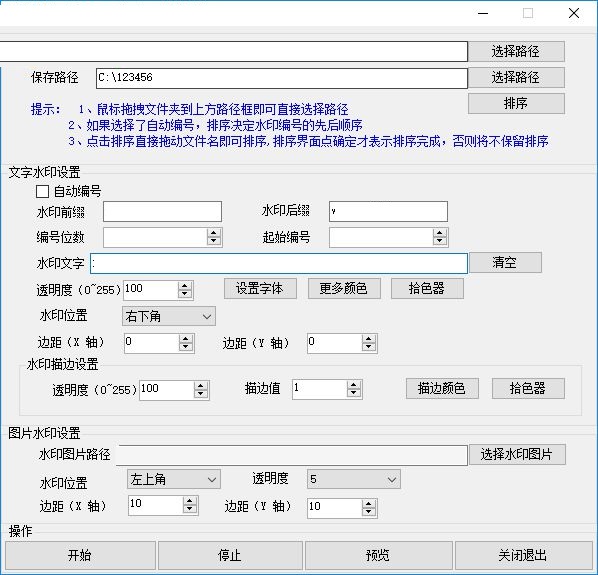Increase image watermark 边距 X 轴 up arrow

click(190, 501)
